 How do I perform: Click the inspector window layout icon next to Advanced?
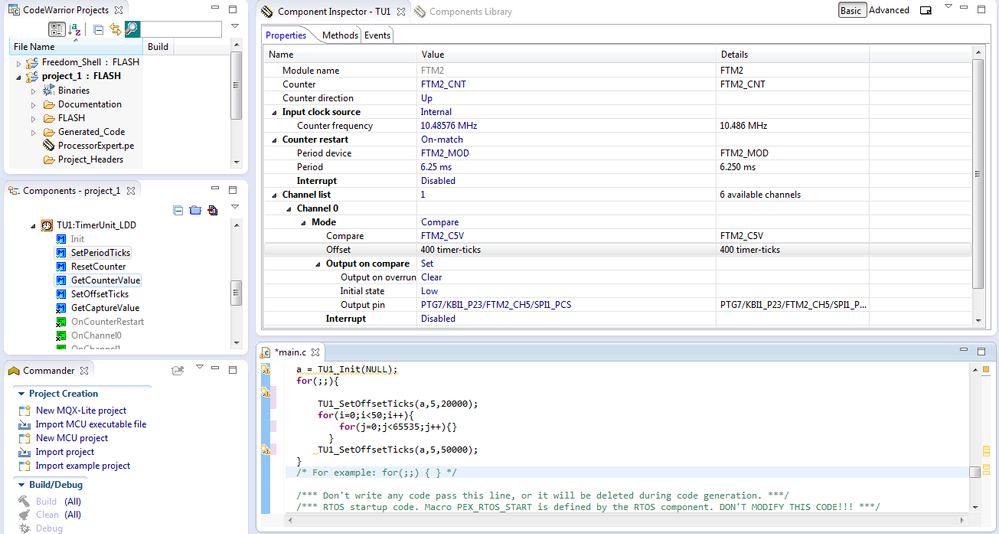926,10
